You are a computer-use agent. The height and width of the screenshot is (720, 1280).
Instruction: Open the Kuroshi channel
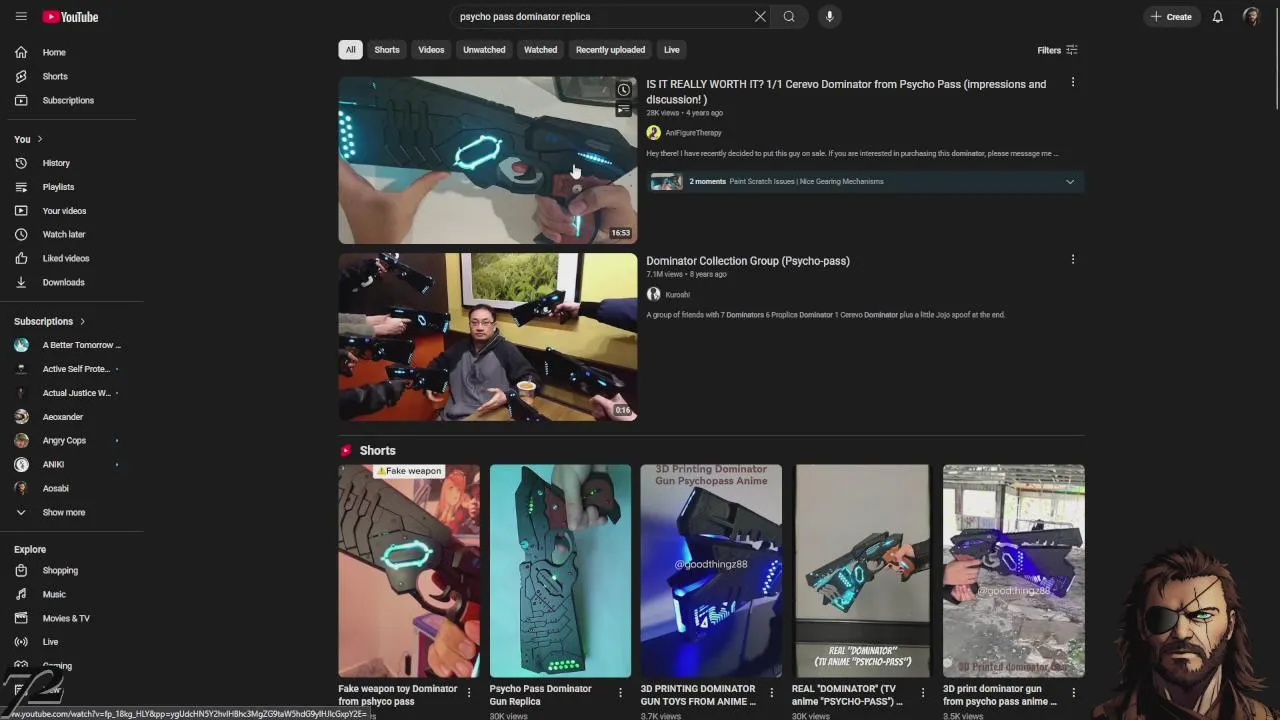(x=677, y=295)
